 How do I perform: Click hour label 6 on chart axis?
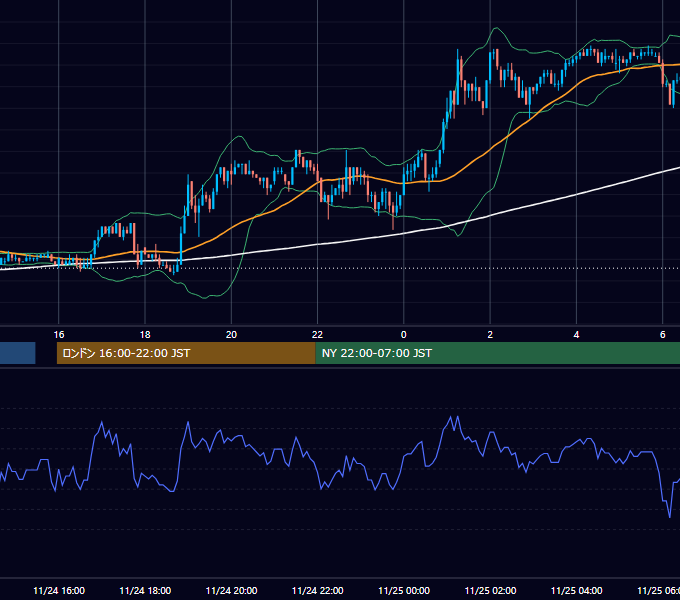[x=663, y=335]
